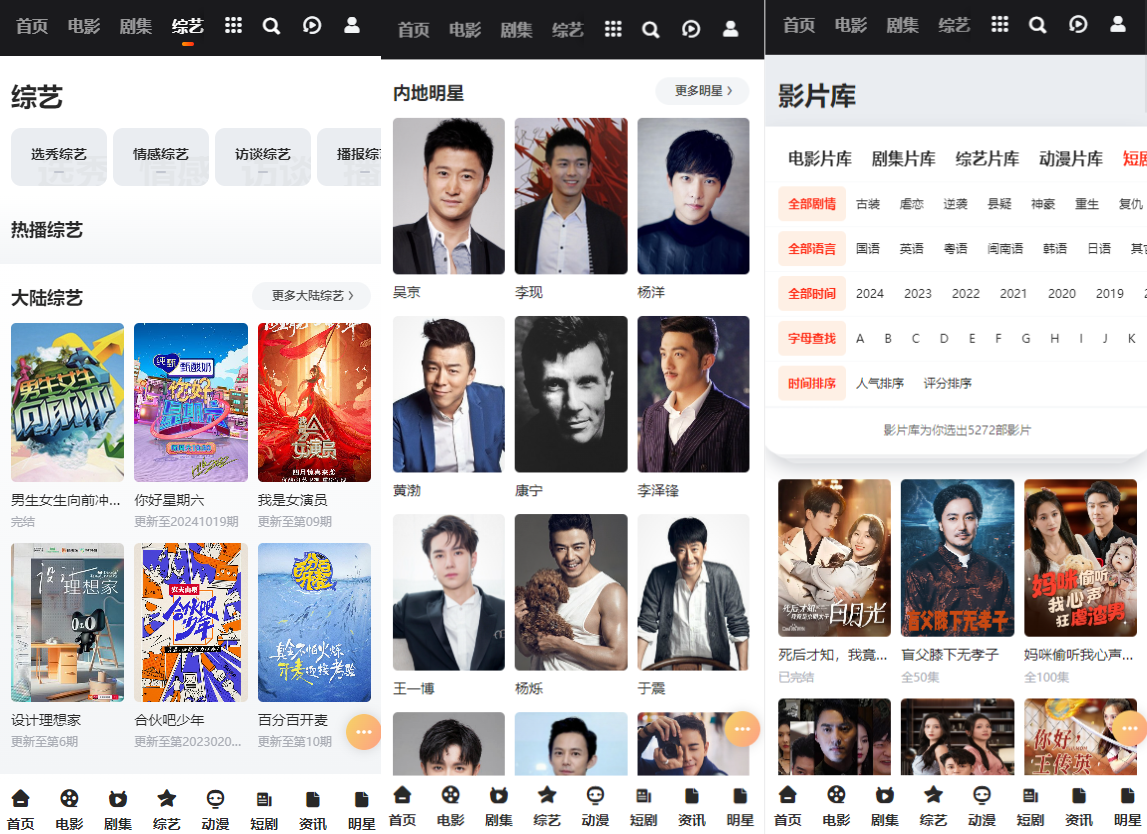Filter by letter A
1147x834 pixels.
[x=860, y=339]
